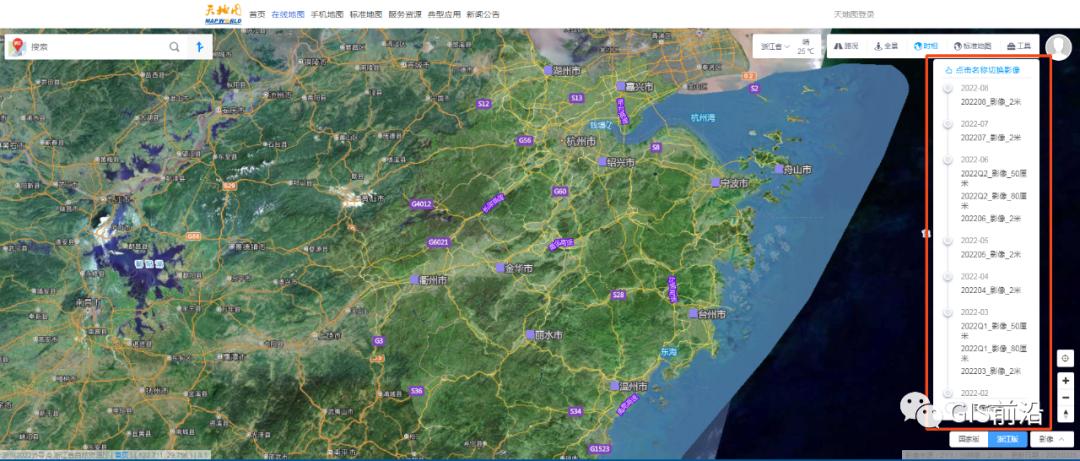The height and width of the screenshot is (461, 1080).
Task: Click the 杭州市 city label on map
Action: coord(581,142)
